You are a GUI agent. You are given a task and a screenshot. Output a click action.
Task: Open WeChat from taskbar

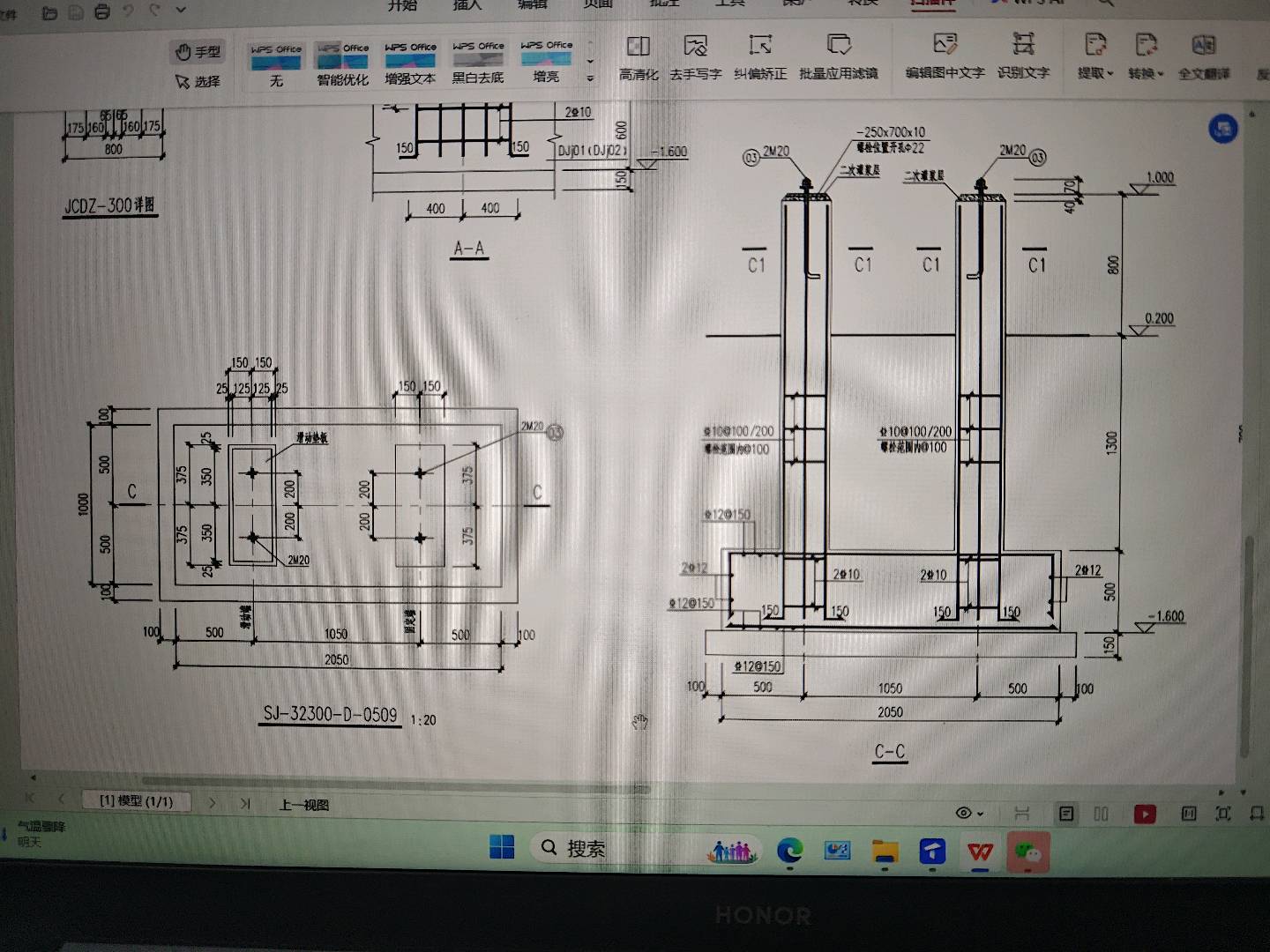tap(1027, 852)
